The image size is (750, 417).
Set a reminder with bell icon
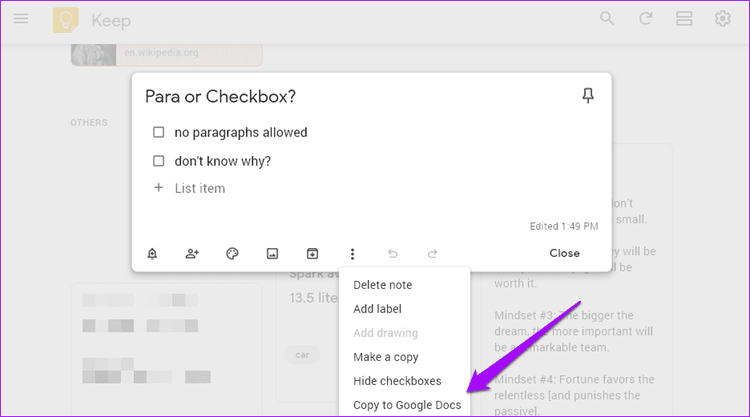(x=152, y=253)
